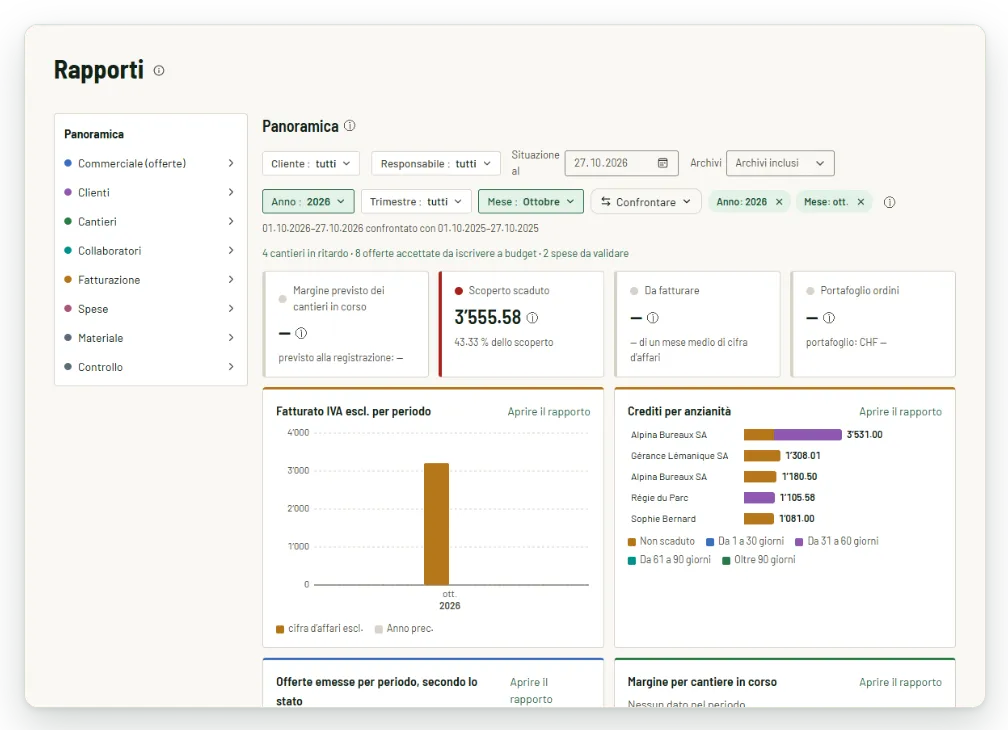Image resolution: width=1008 pixels, height=730 pixels.
Task: Click info icon next to Rapporti title
Action: pos(159,71)
